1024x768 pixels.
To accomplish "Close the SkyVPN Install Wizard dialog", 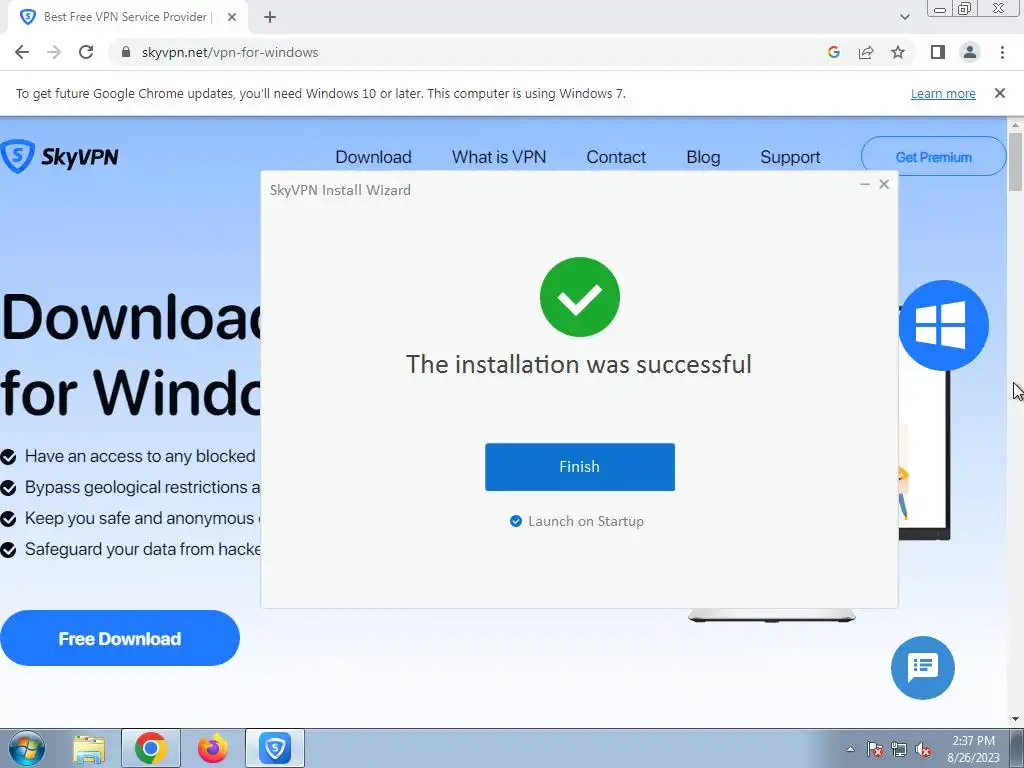I will (x=884, y=184).
